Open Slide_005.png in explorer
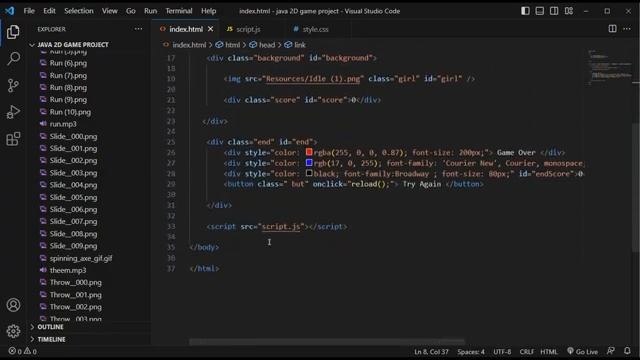Screen dimensions: 640x360 click(x=73, y=197)
